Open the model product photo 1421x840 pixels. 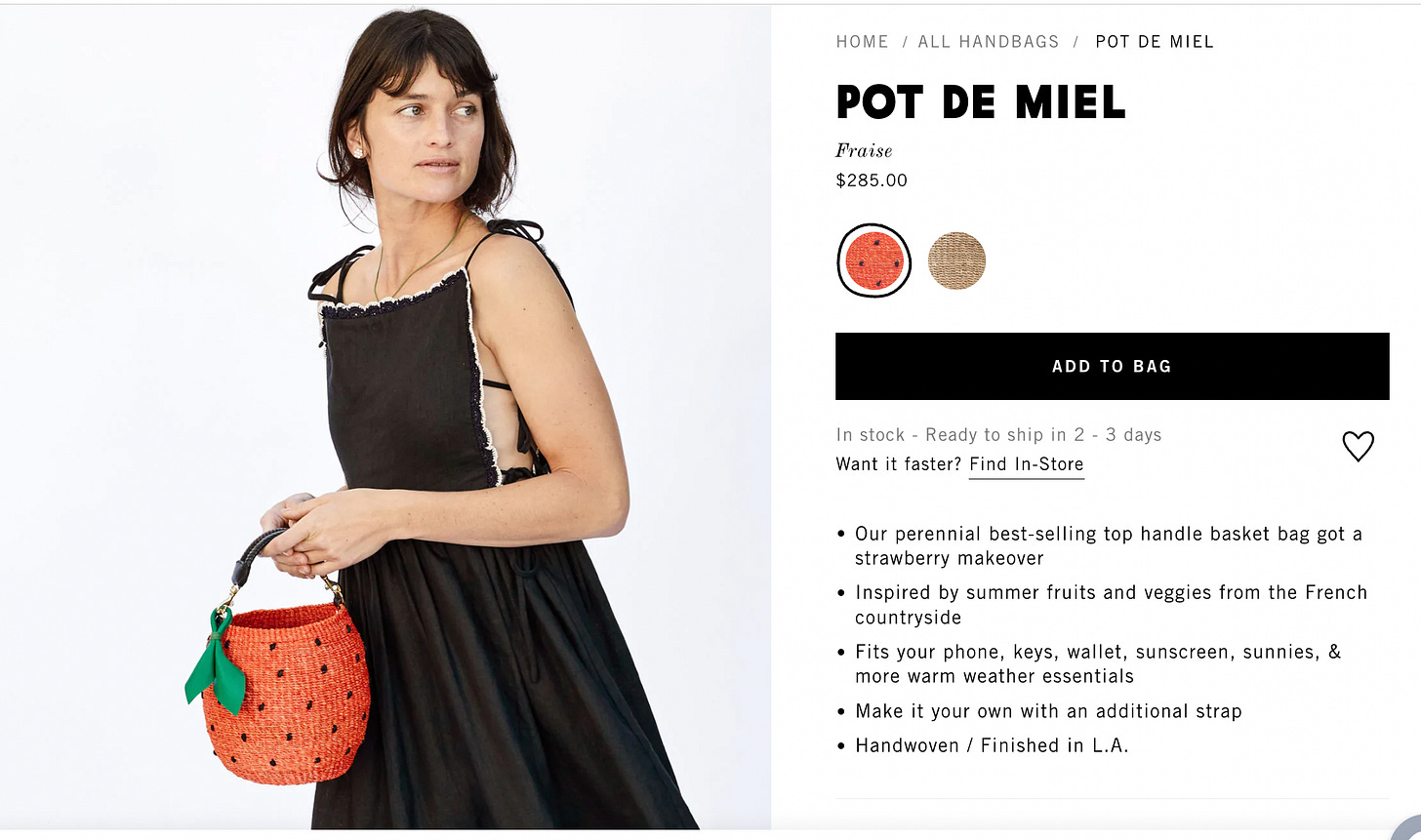[x=386, y=418]
